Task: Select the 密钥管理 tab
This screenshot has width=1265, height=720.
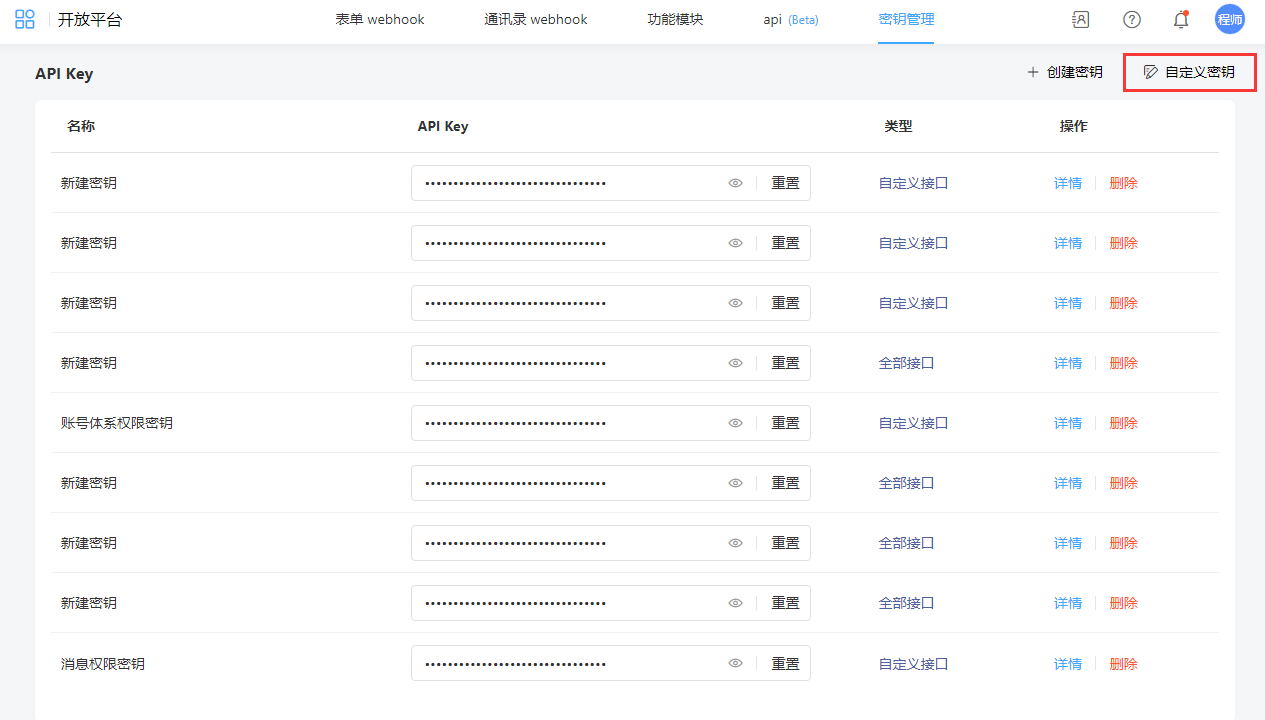Action: pyautogui.click(x=906, y=20)
